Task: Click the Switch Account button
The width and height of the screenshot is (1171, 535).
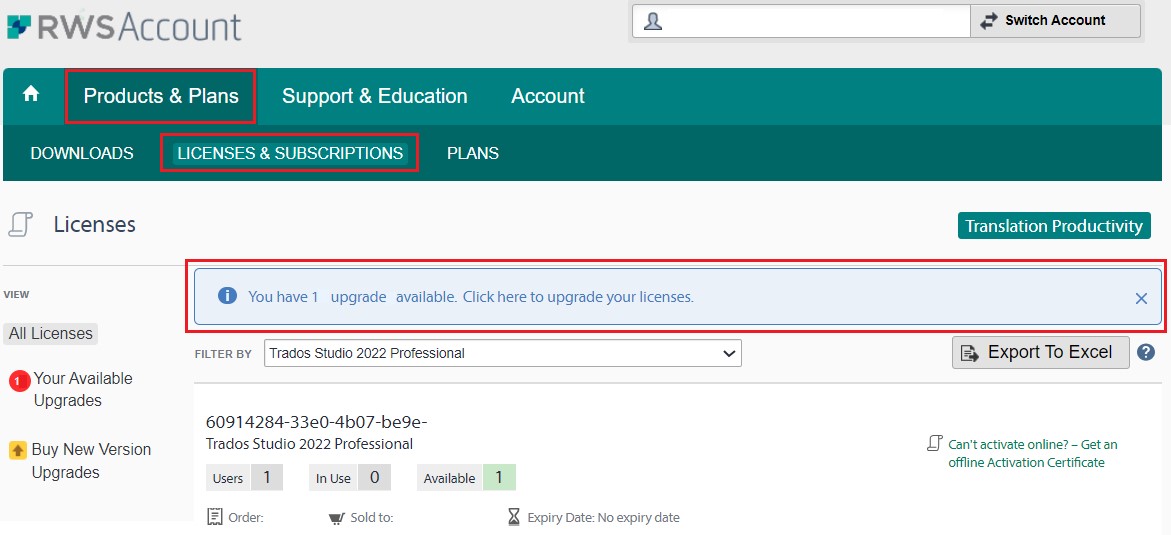Action: coord(1055,21)
